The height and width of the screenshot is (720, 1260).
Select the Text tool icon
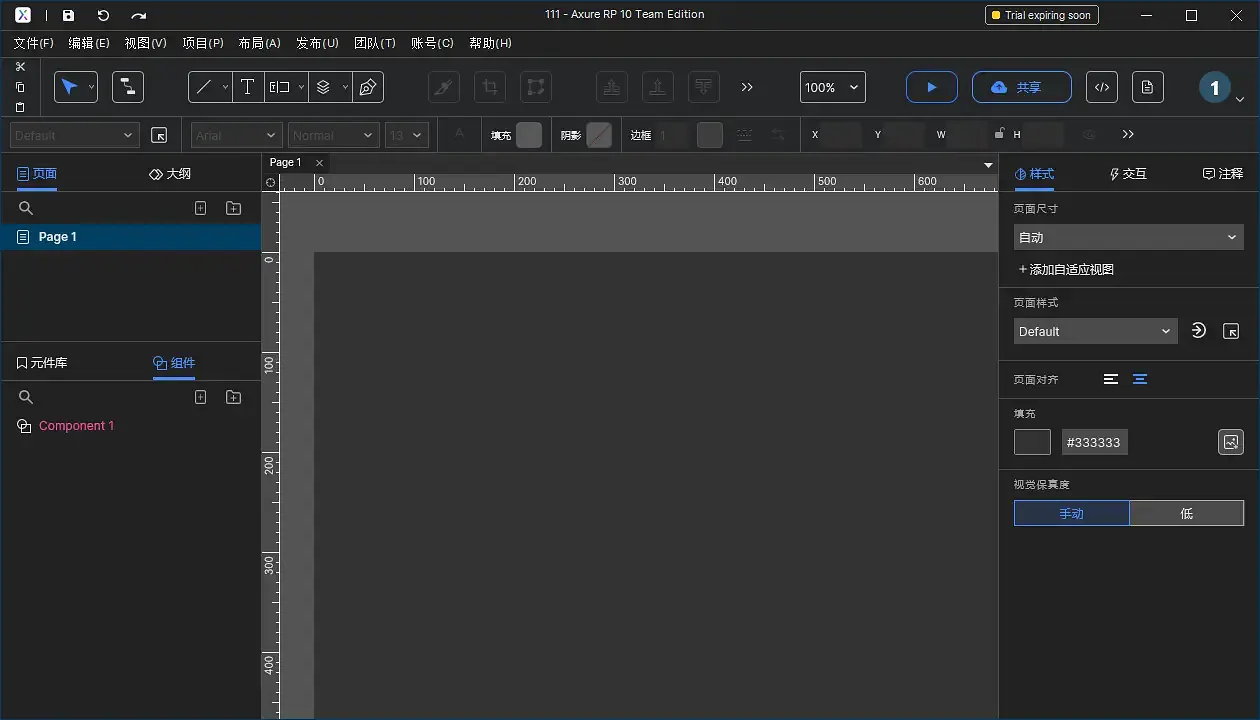247,87
